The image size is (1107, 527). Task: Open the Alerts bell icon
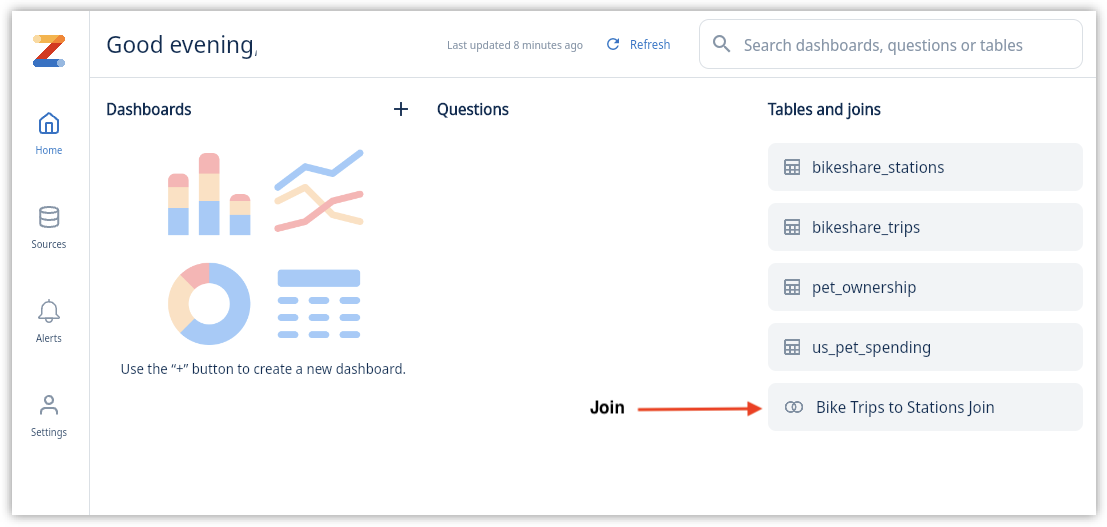tap(49, 311)
